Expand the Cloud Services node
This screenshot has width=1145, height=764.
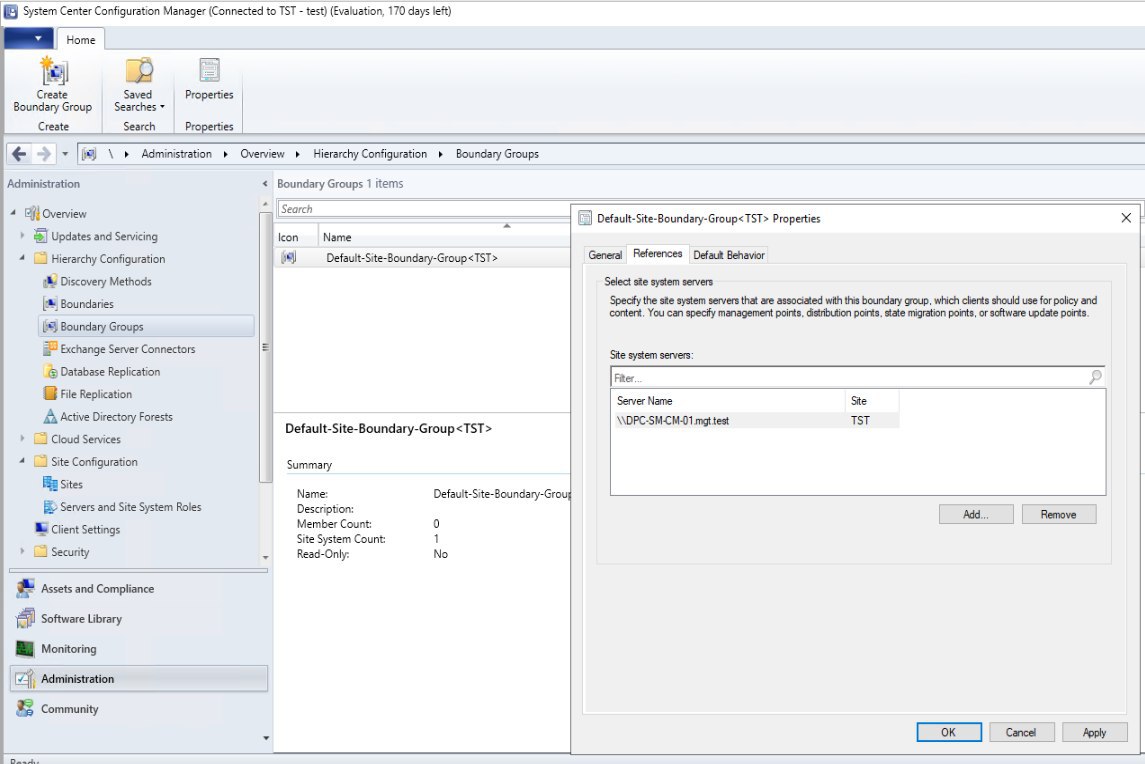pos(22,438)
